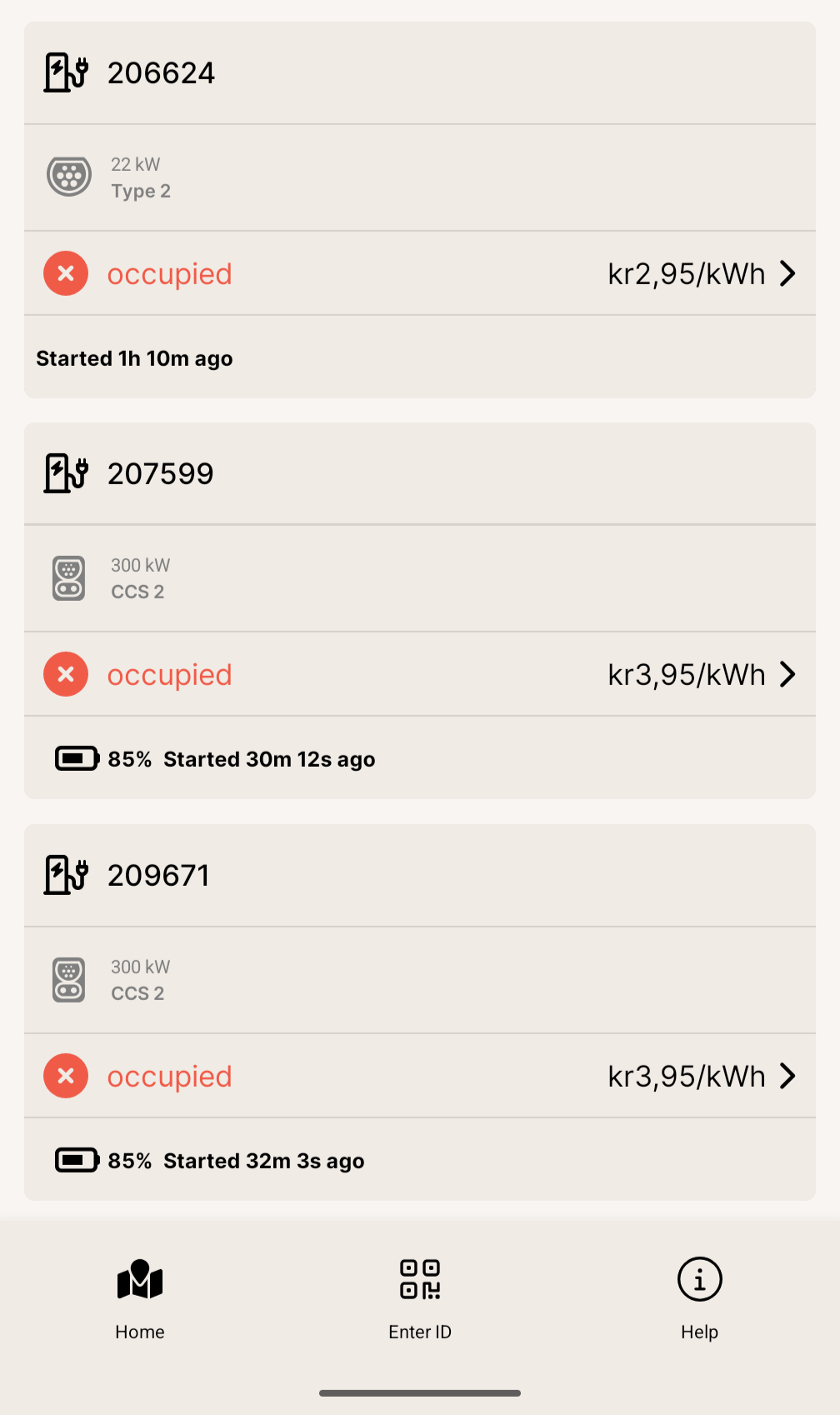Click the red occupied icon for charger 209671
The image size is (840, 1415).
[x=66, y=1076]
